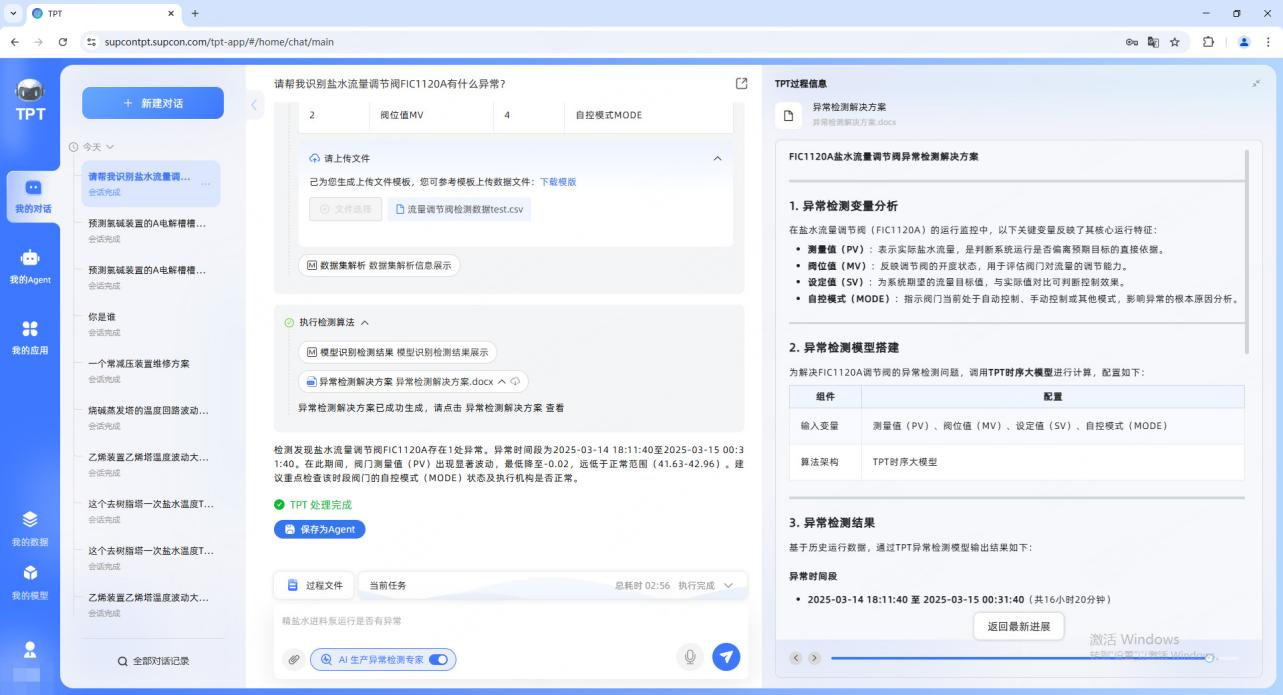
Task: Open 全部对话记录 search
Action: click(153, 661)
